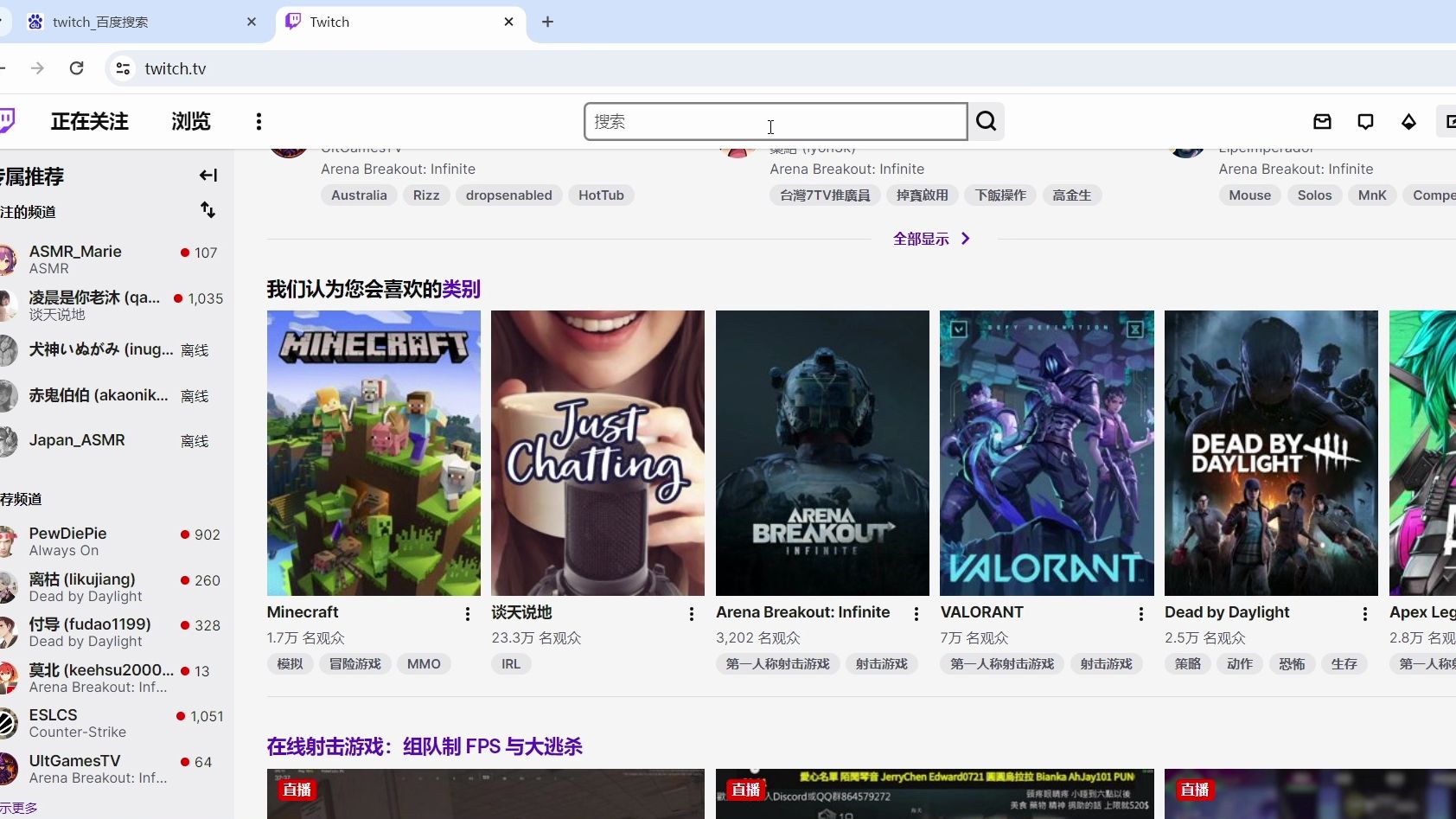The width and height of the screenshot is (1456, 819).
Task: Click the 类别 categories link in heading
Action: [461, 289]
